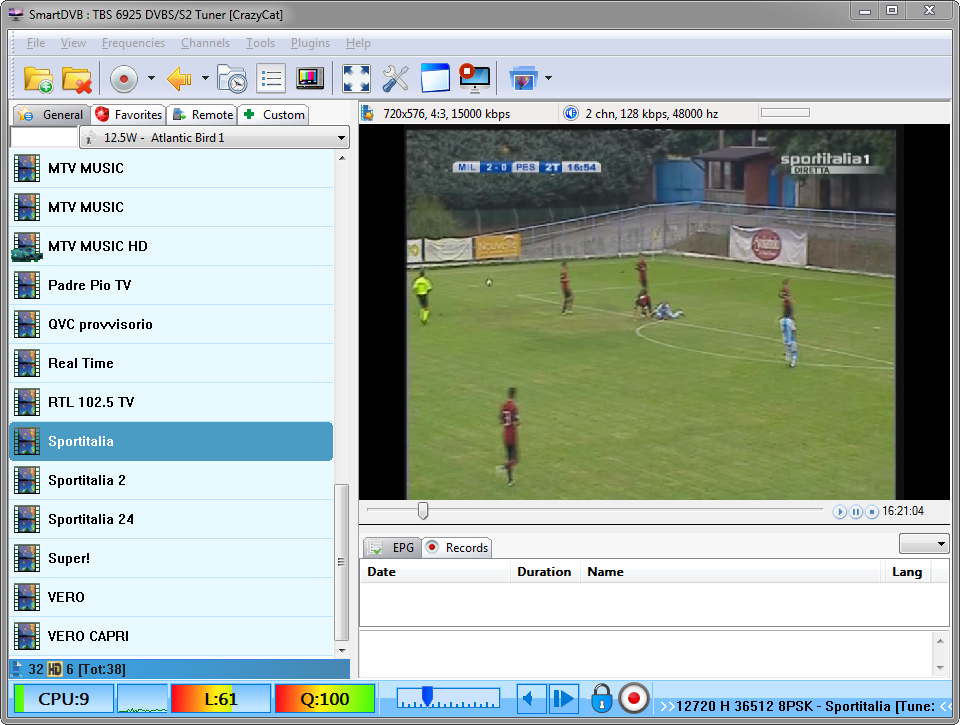This screenshot has width=960, height=725.
Task: Click the Duration column header
Action: (544, 572)
